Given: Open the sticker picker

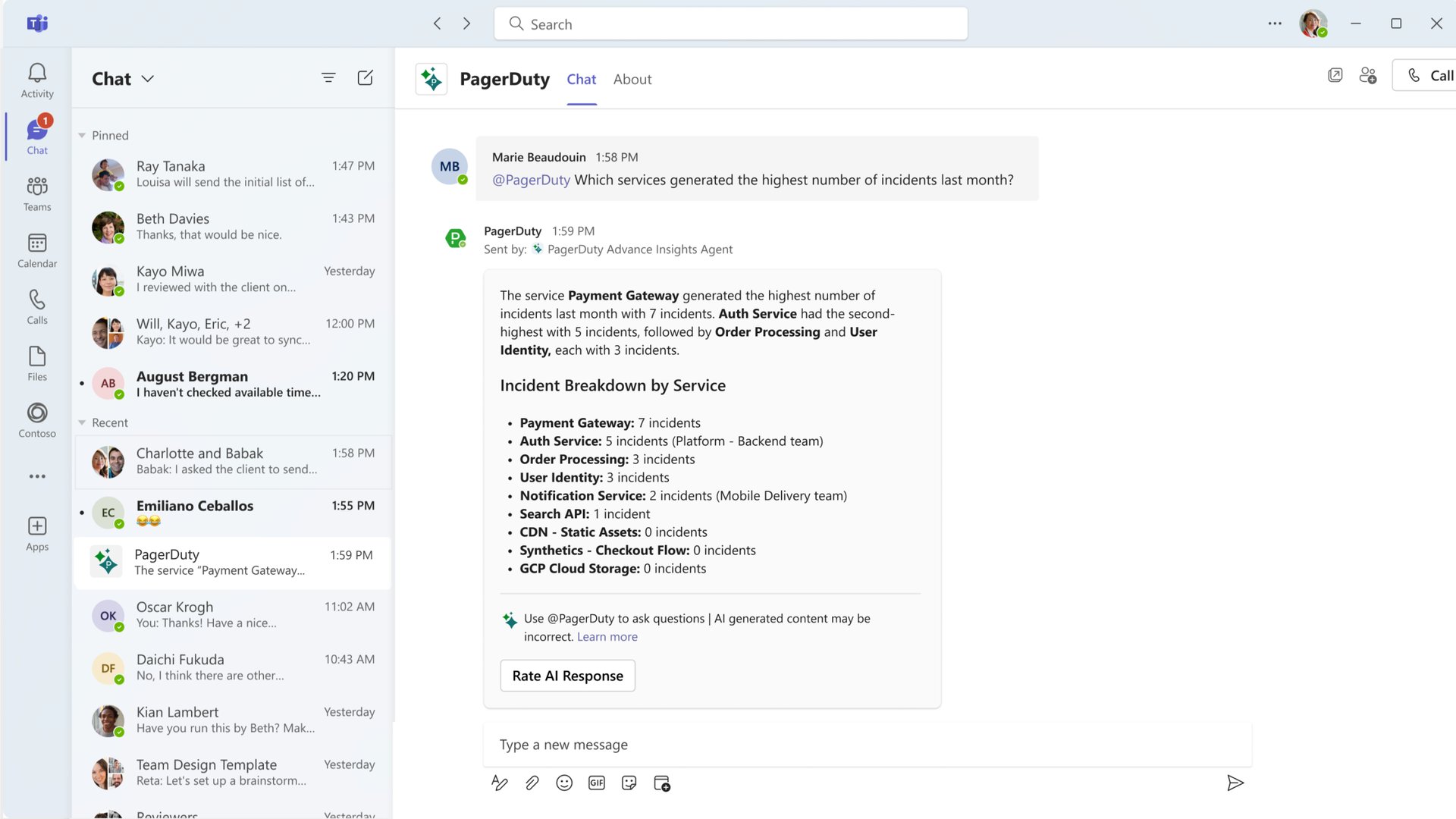Looking at the screenshot, I should coord(629,783).
